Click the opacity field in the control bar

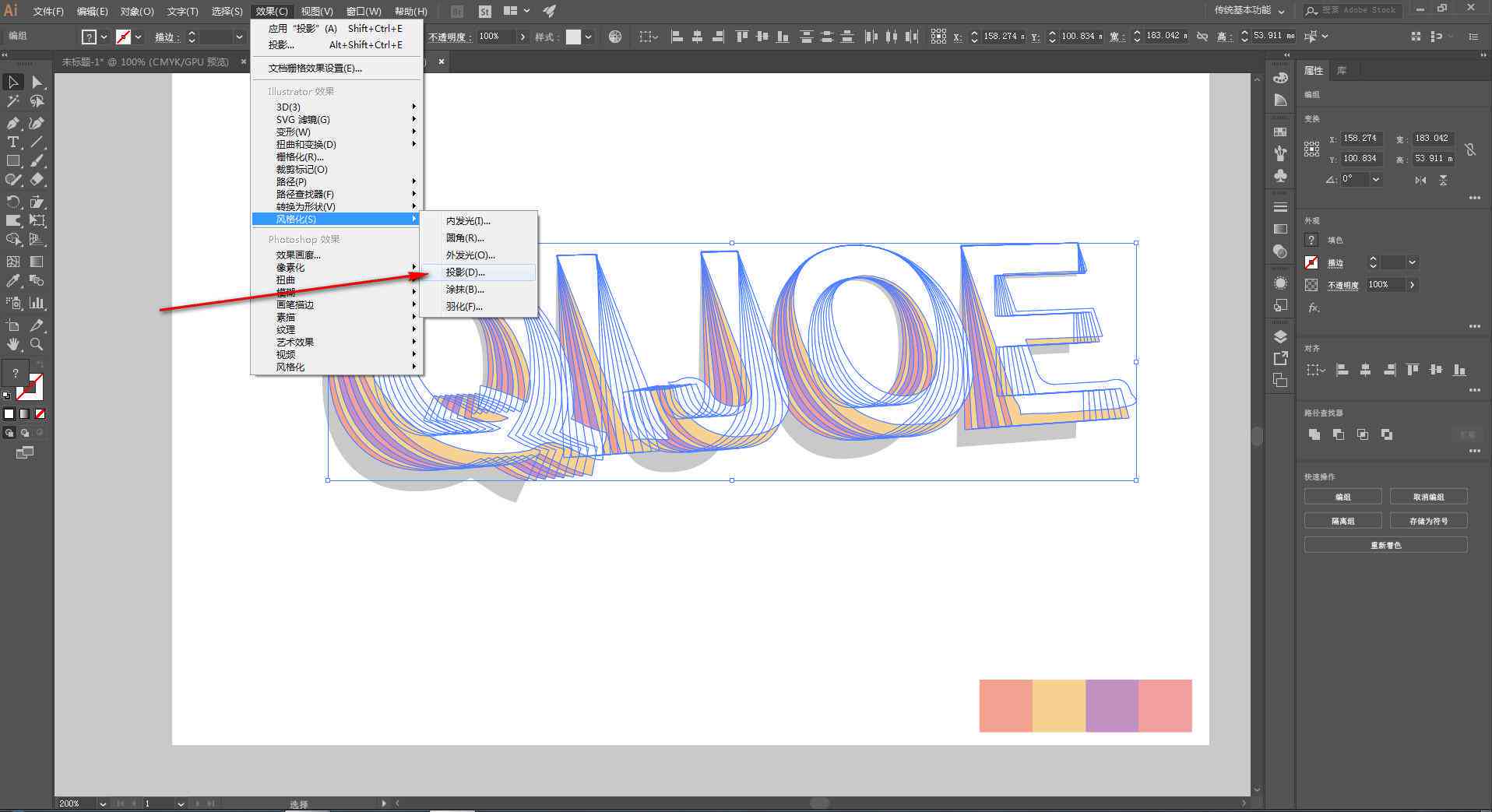tap(497, 37)
